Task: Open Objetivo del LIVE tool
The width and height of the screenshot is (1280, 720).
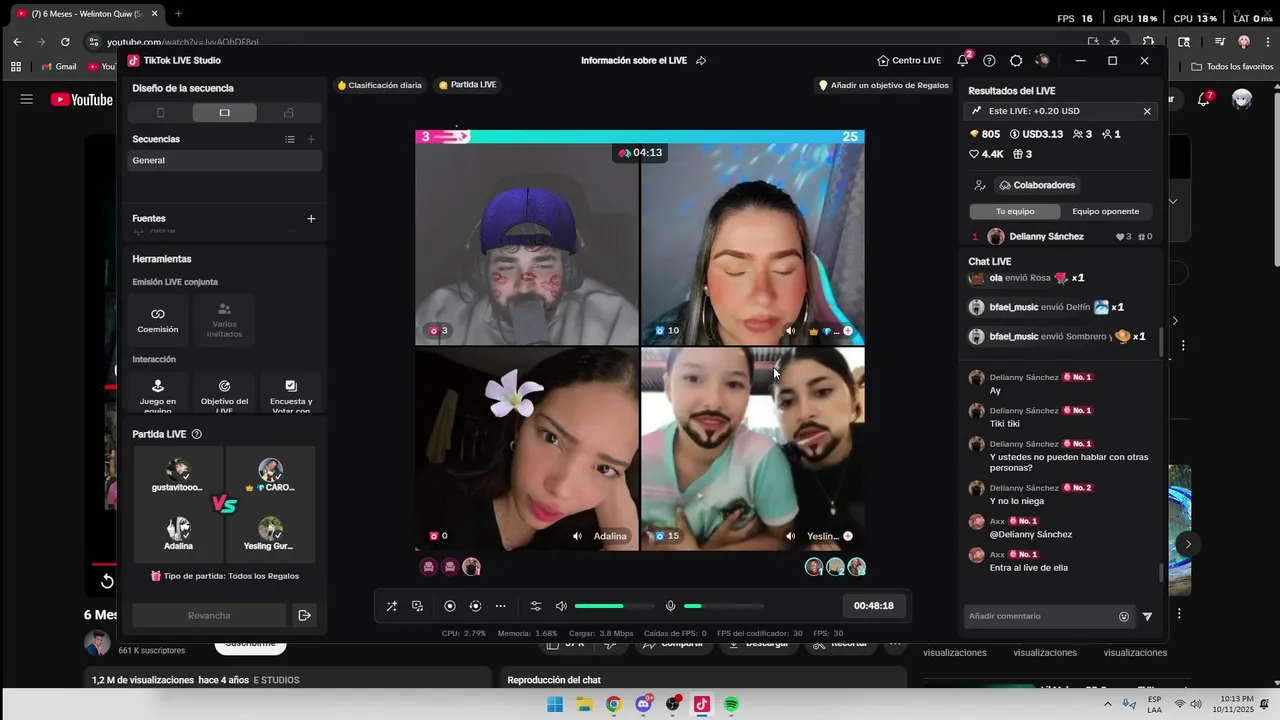Action: (x=224, y=394)
